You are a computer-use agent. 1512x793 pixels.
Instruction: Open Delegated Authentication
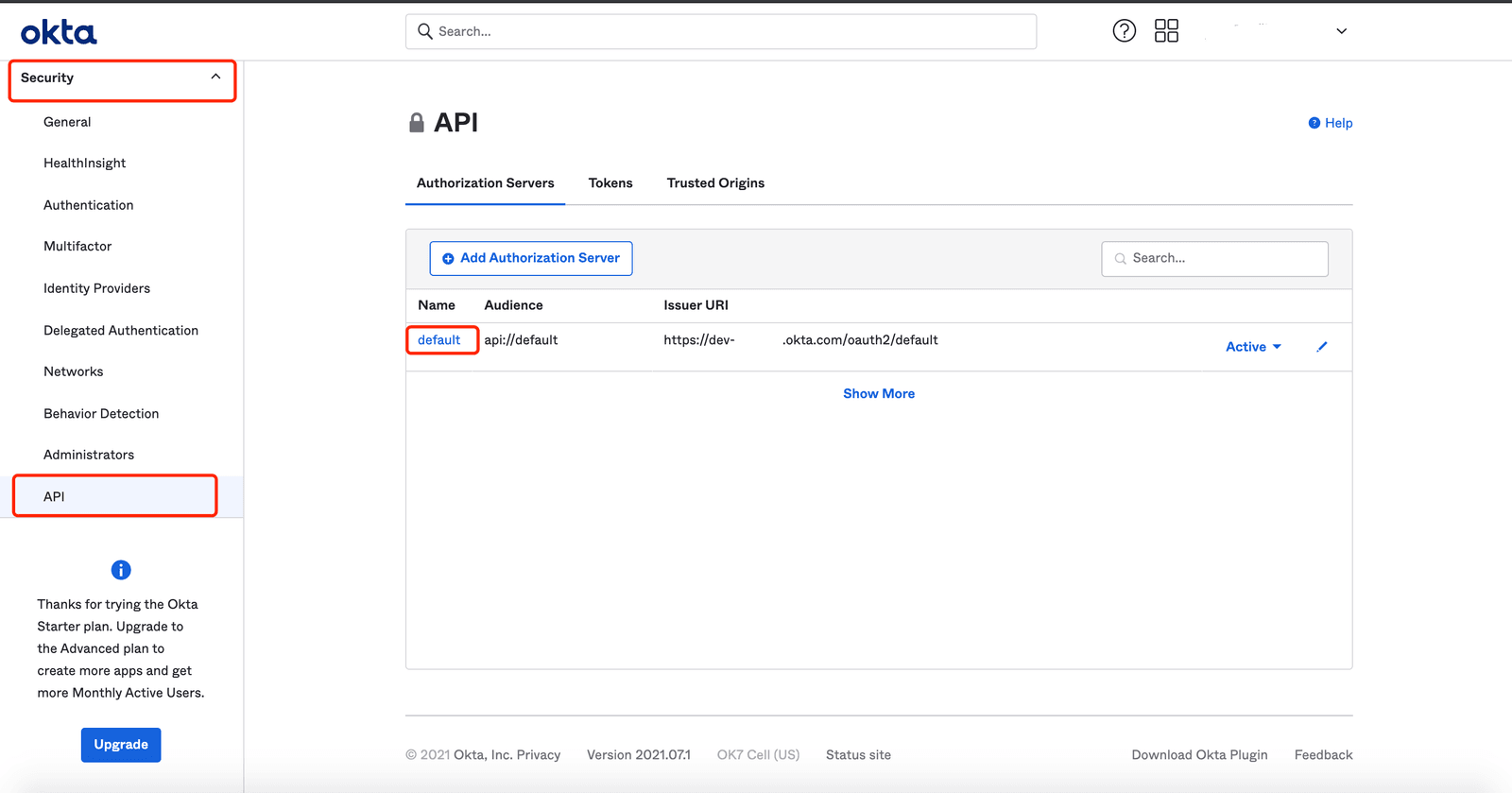pyautogui.click(x=121, y=330)
